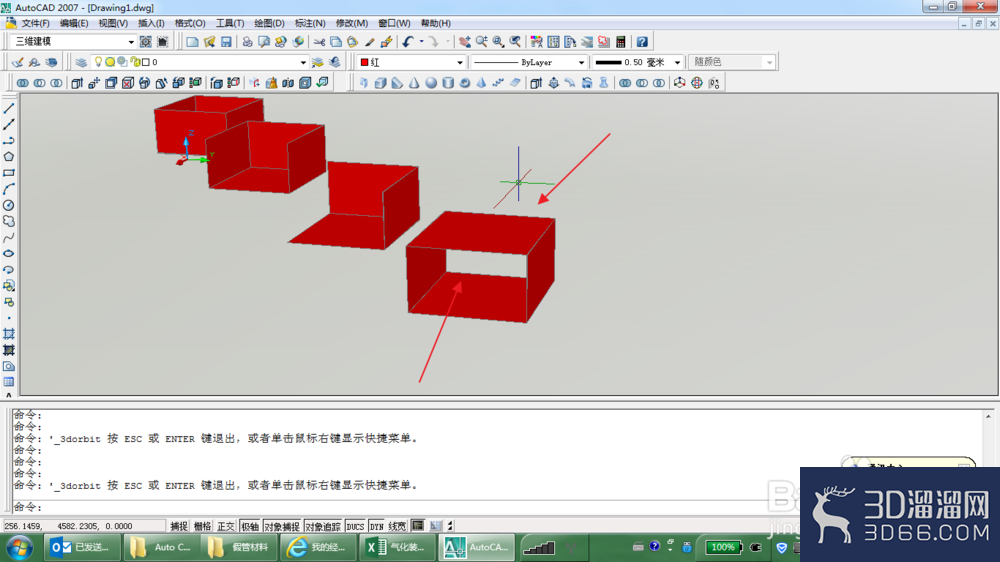This screenshot has height=562, width=1000.
Task: Open Internet Explorer 我的经... taskbar button
Action: click(318, 547)
